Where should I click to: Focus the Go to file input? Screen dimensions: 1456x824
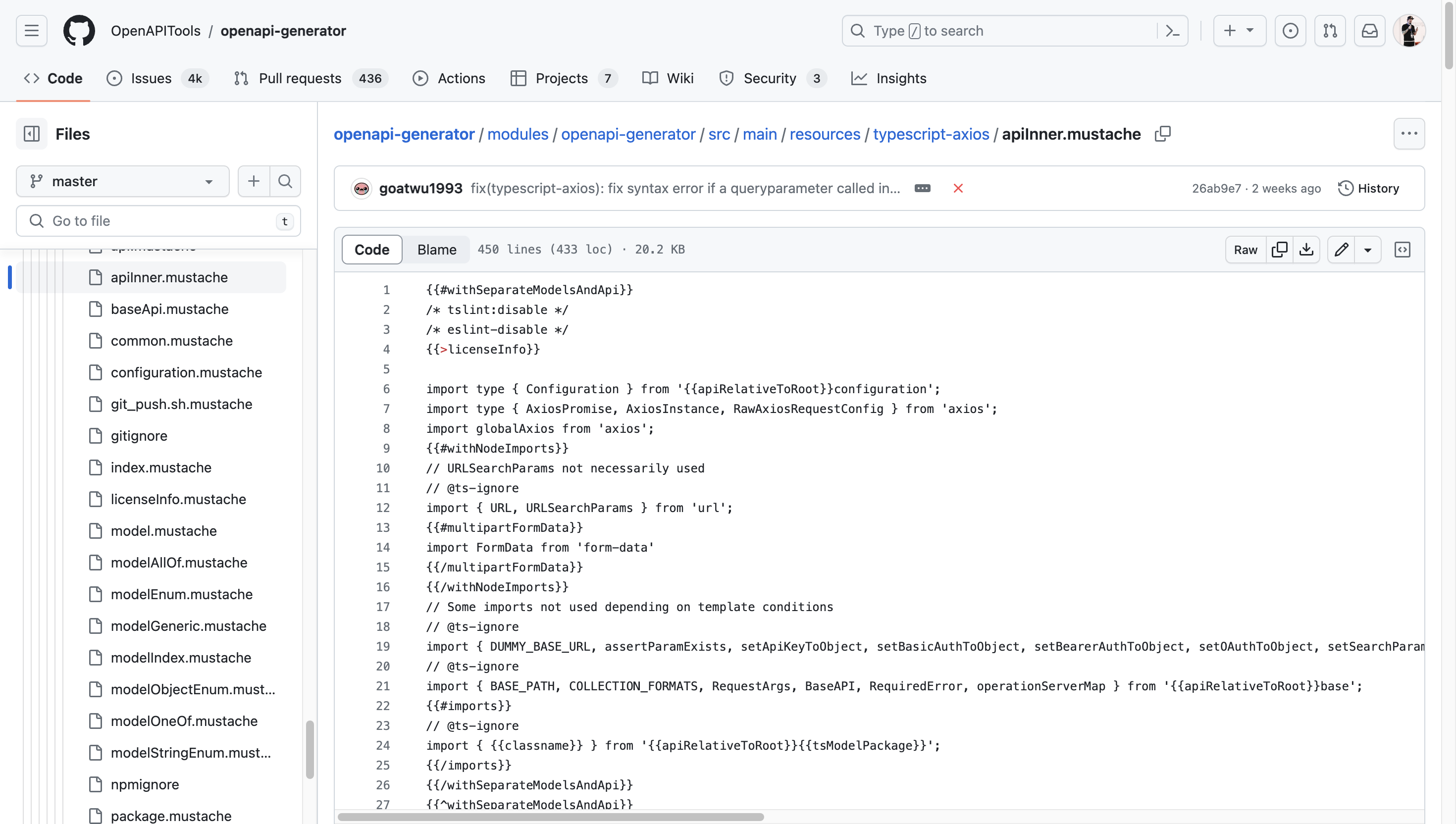158,221
